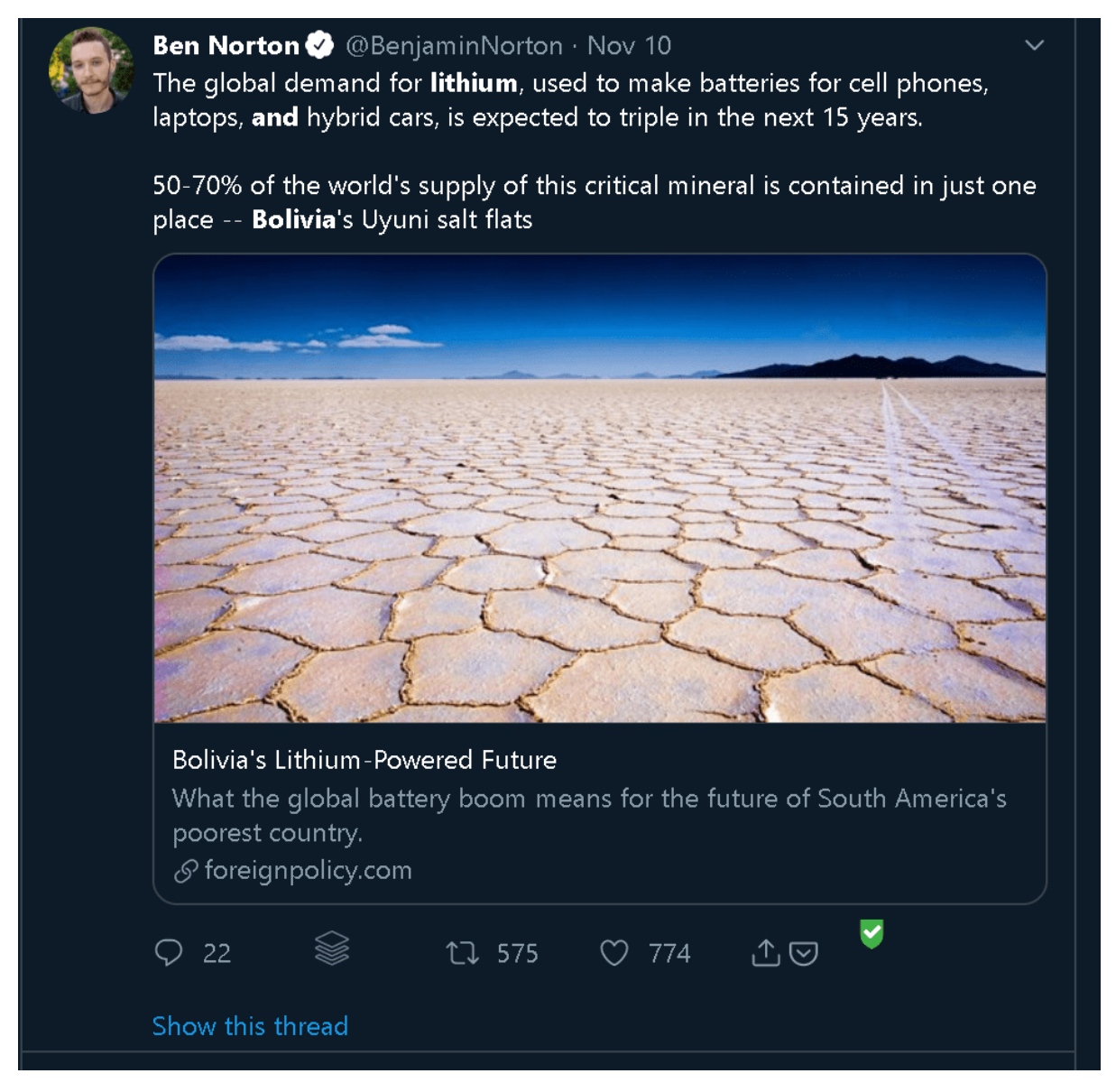Open the "Bolivia's Lithium-Powered Future" article title

point(364,760)
